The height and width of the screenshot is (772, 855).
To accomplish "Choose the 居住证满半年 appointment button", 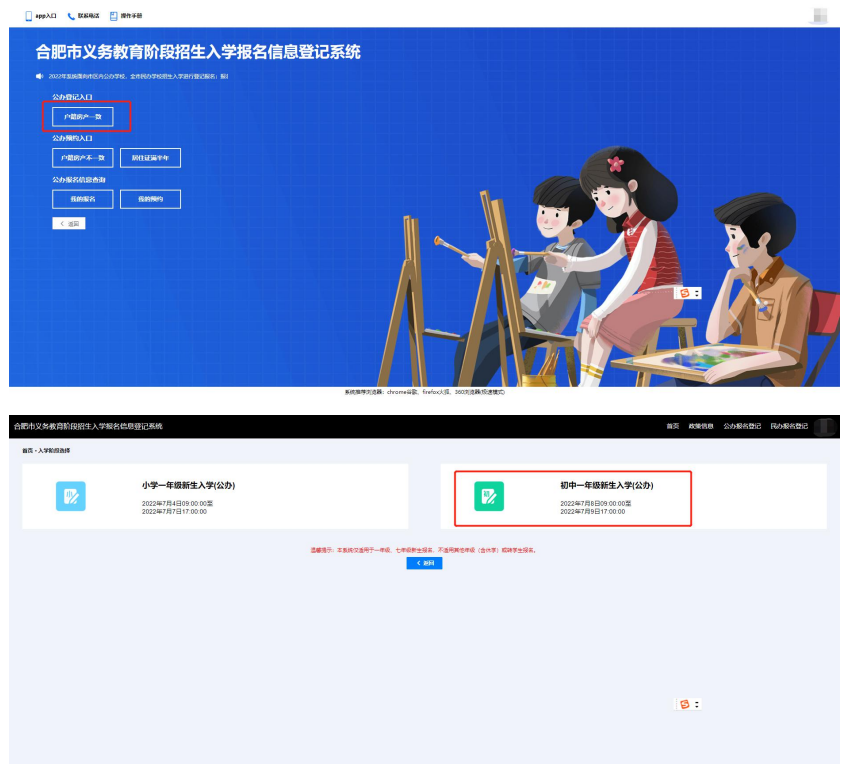I will 150,158.
